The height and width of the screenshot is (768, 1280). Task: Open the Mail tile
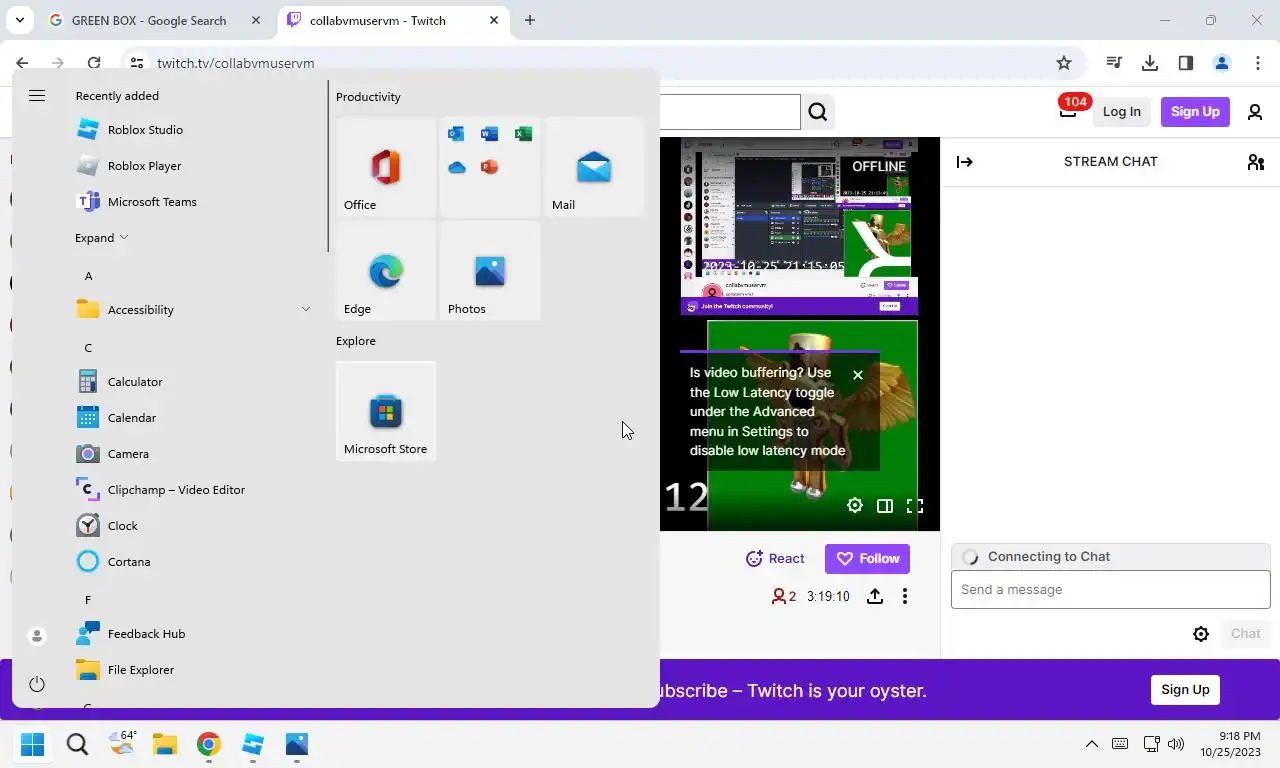point(594,167)
